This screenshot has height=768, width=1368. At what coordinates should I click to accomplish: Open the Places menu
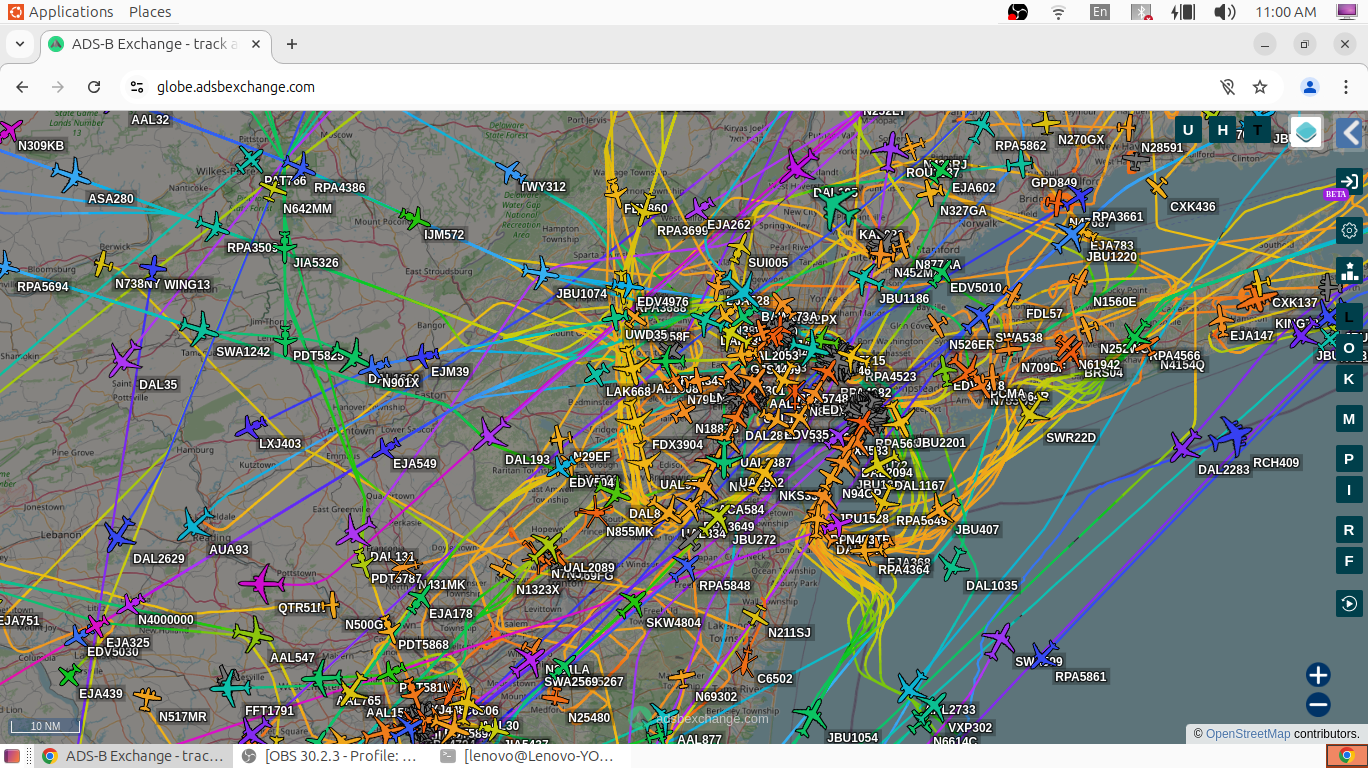point(150,12)
